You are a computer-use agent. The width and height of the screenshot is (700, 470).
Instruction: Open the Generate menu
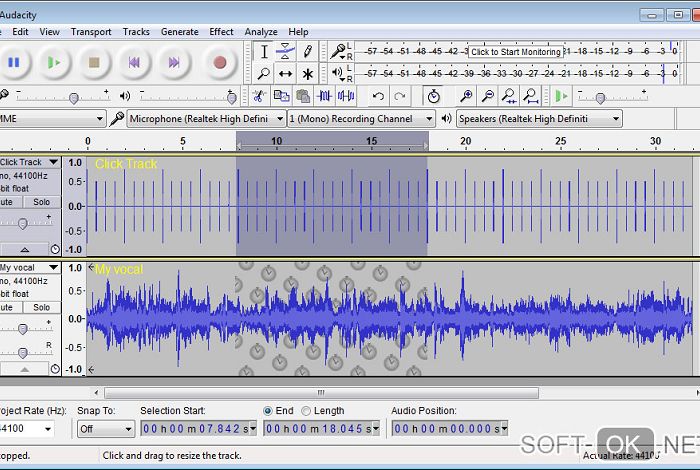pos(179,32)
